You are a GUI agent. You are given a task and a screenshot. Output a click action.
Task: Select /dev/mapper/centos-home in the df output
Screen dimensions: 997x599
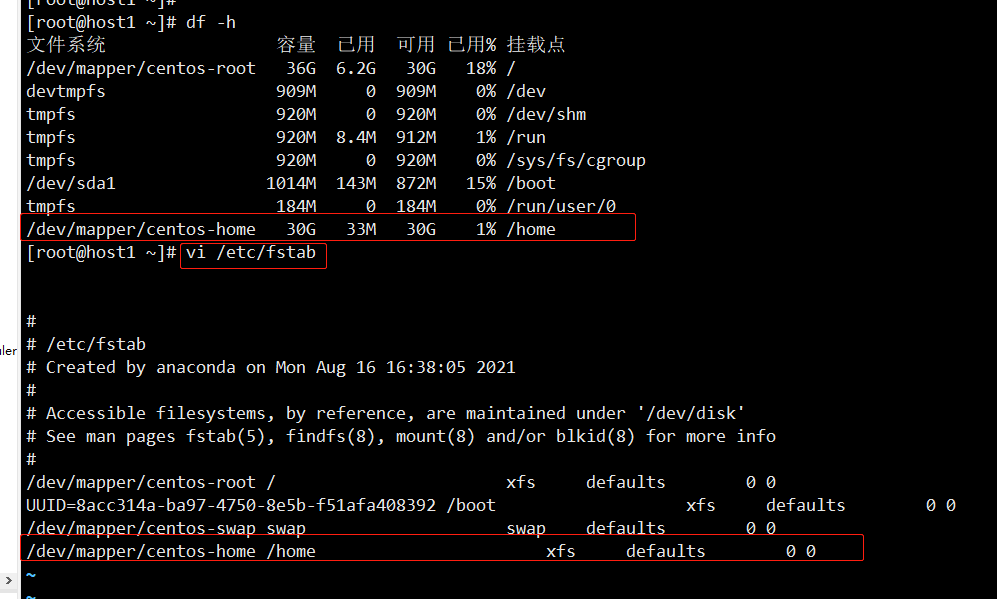tap(141, 229)
